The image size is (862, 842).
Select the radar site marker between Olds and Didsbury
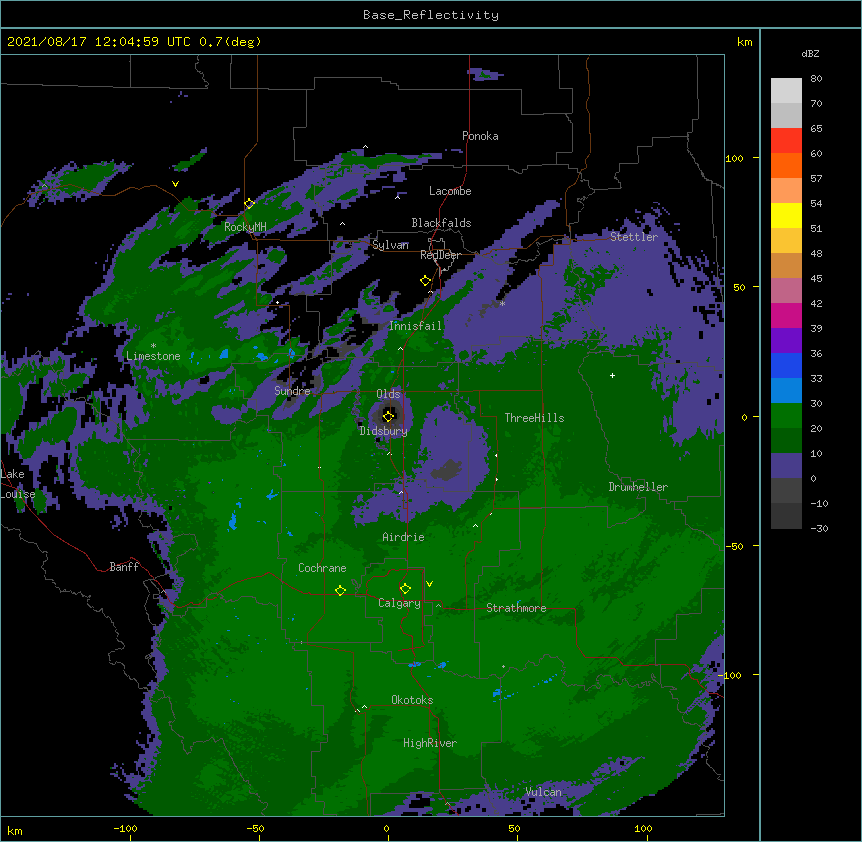[389, 416]
